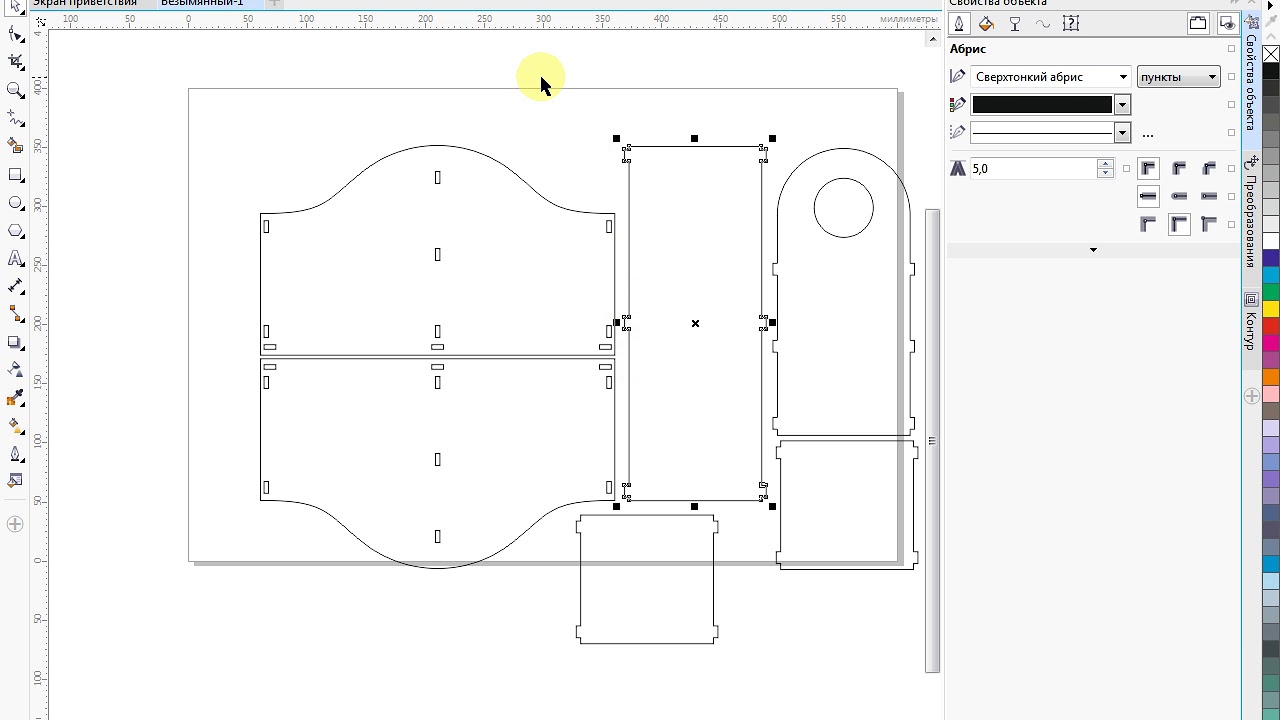Select the Ellipse tool

click(15, 202)
